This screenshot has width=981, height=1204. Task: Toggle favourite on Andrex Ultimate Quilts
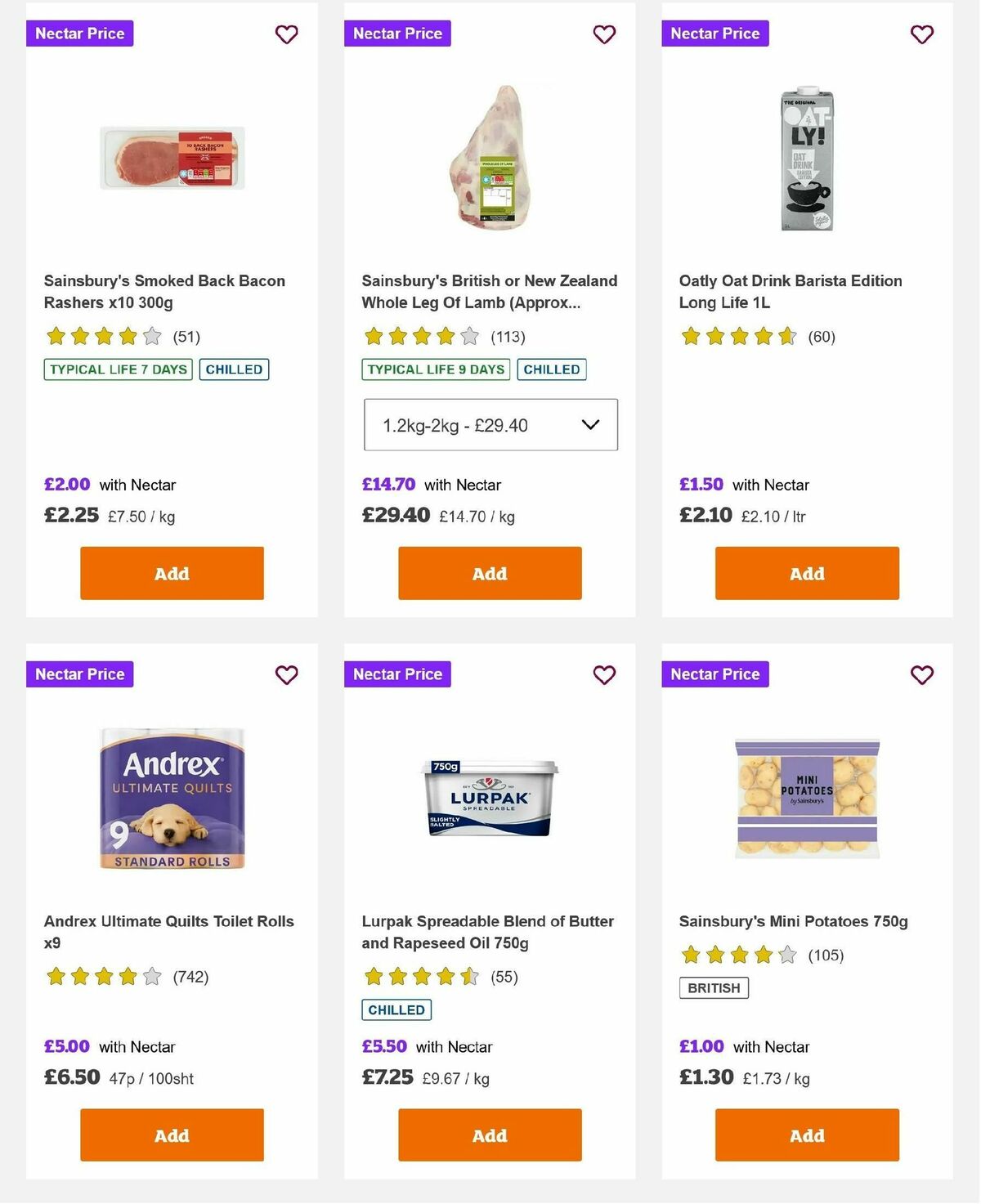(286, 675)
